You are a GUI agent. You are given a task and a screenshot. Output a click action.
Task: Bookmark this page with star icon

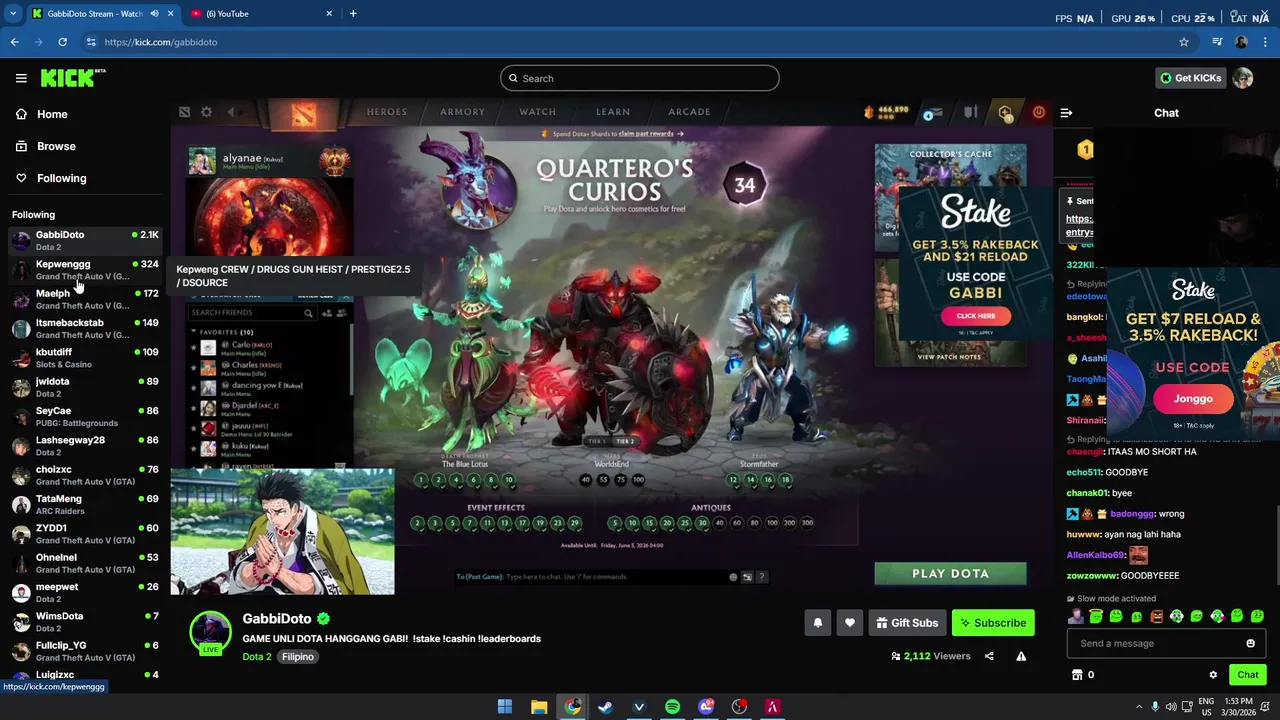click(x=1184, y=42)
